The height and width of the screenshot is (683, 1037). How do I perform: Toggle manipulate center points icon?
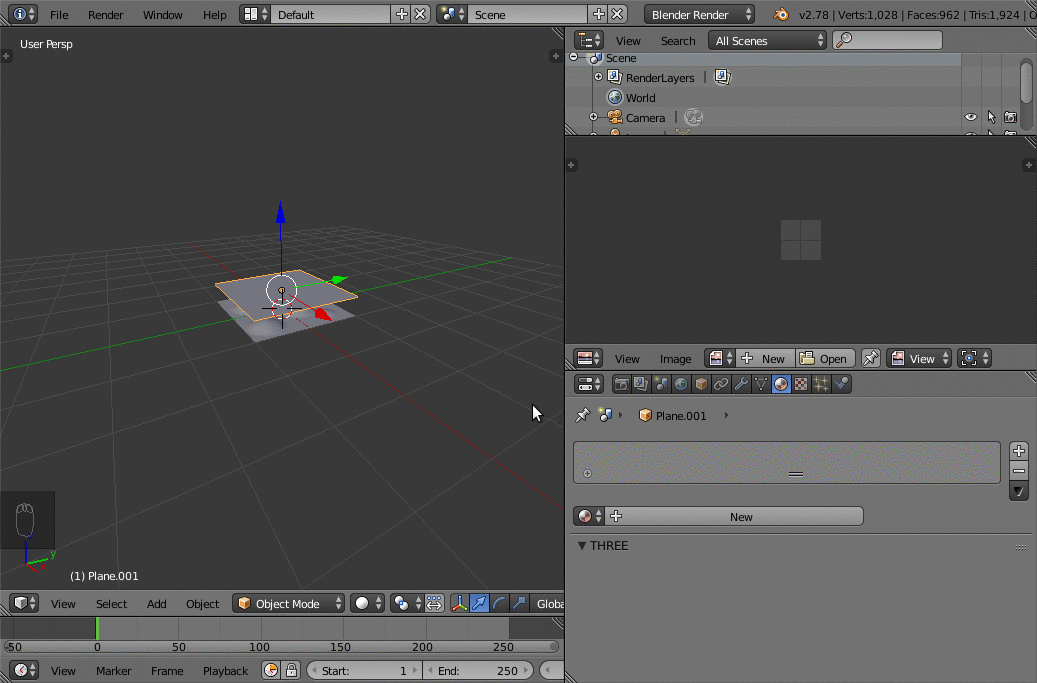(x=434, y=604)
